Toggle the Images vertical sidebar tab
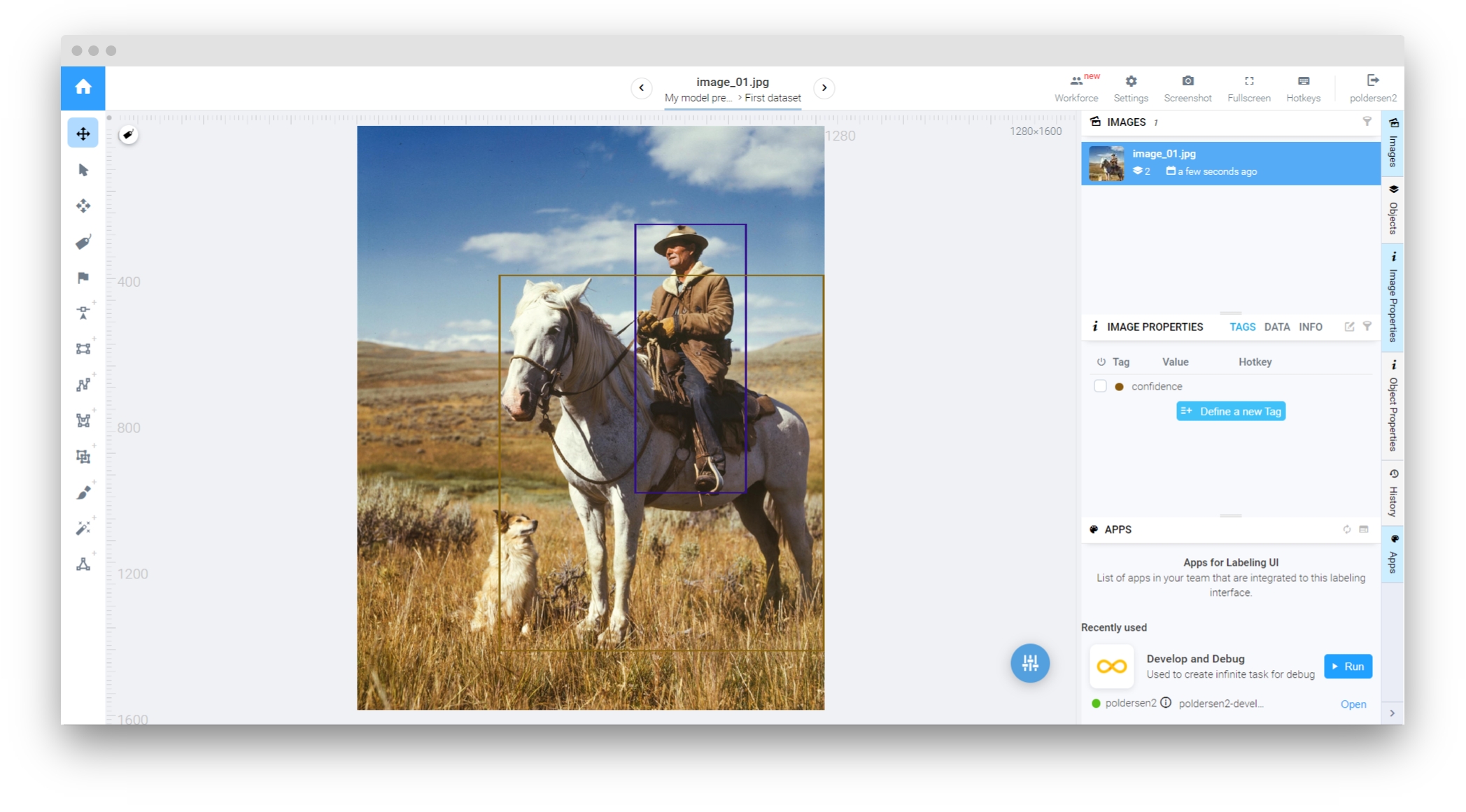Viewport: 1466px width, 812px height. pos(1393,143)
